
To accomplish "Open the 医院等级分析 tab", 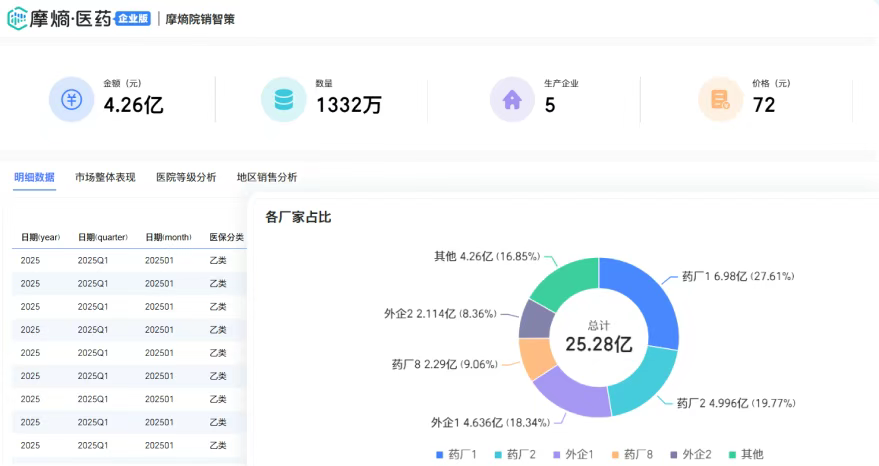I will point(186,177).
